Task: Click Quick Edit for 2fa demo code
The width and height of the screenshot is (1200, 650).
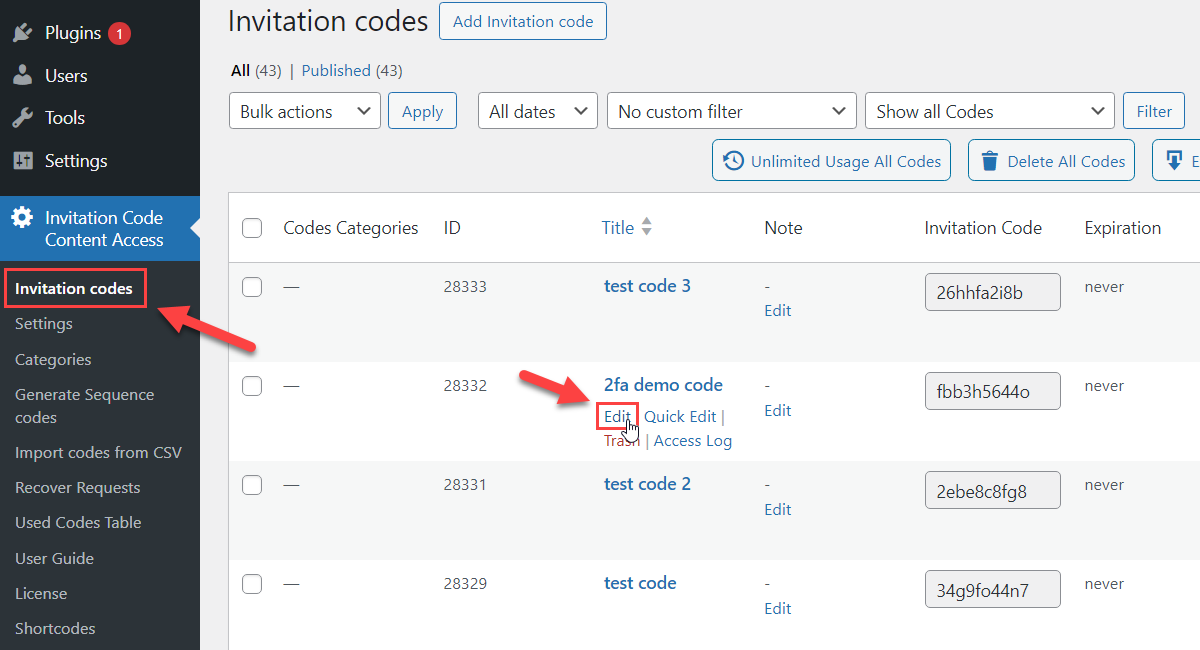Action: pyautogui.click(x=680, y=416)
